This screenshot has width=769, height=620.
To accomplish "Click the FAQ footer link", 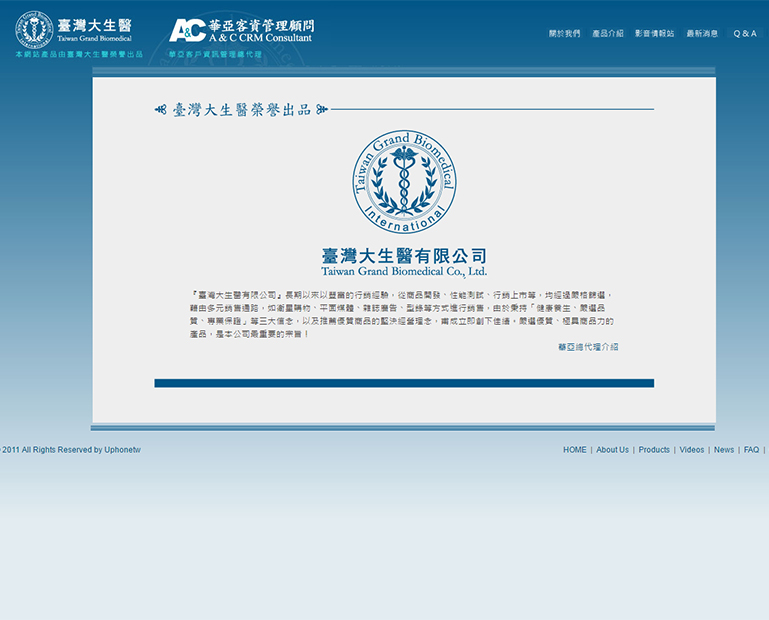I will [x=751, y=450].
